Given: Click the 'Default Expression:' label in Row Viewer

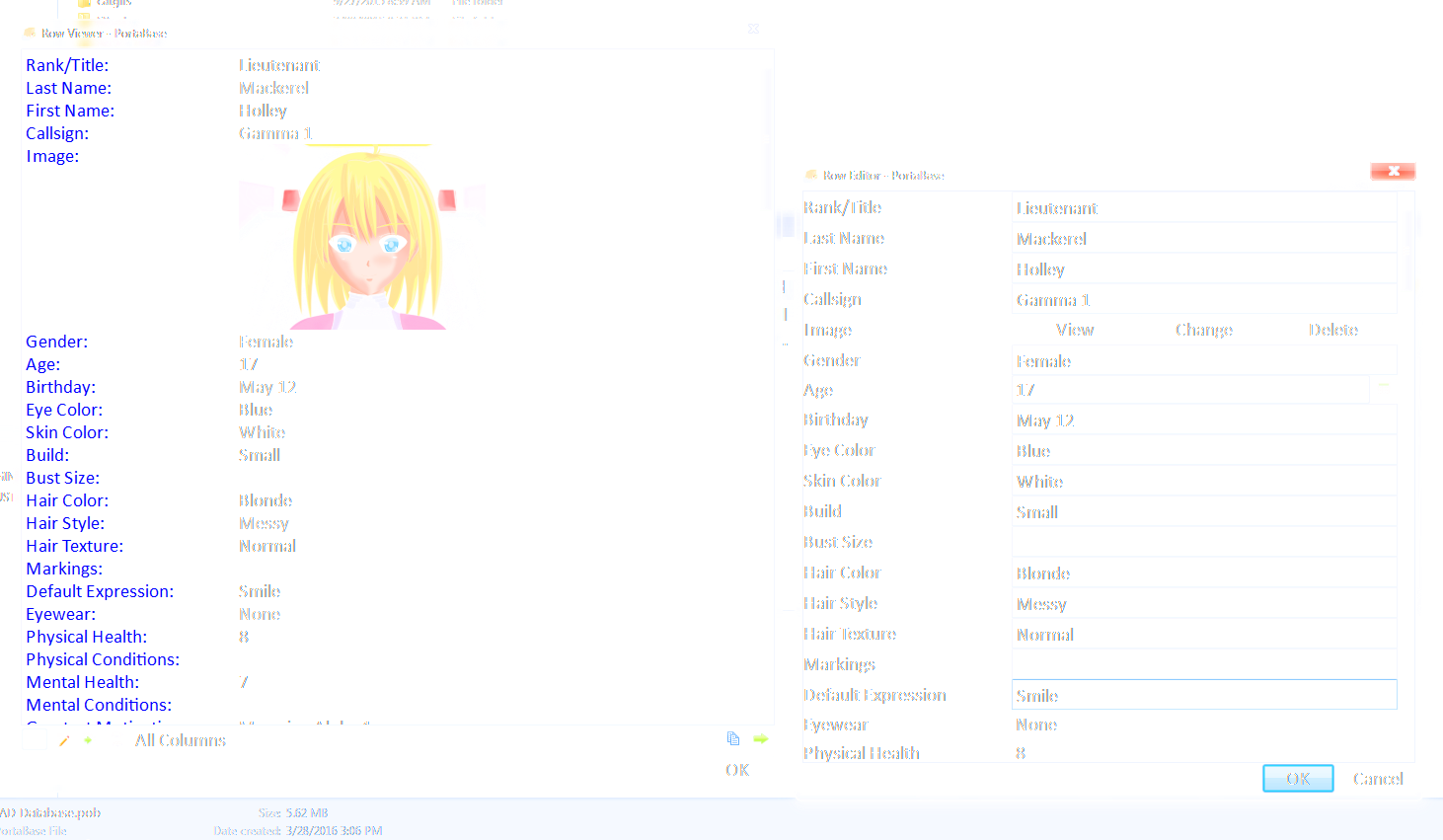Looking at the screenshot, I should point(100,591).
